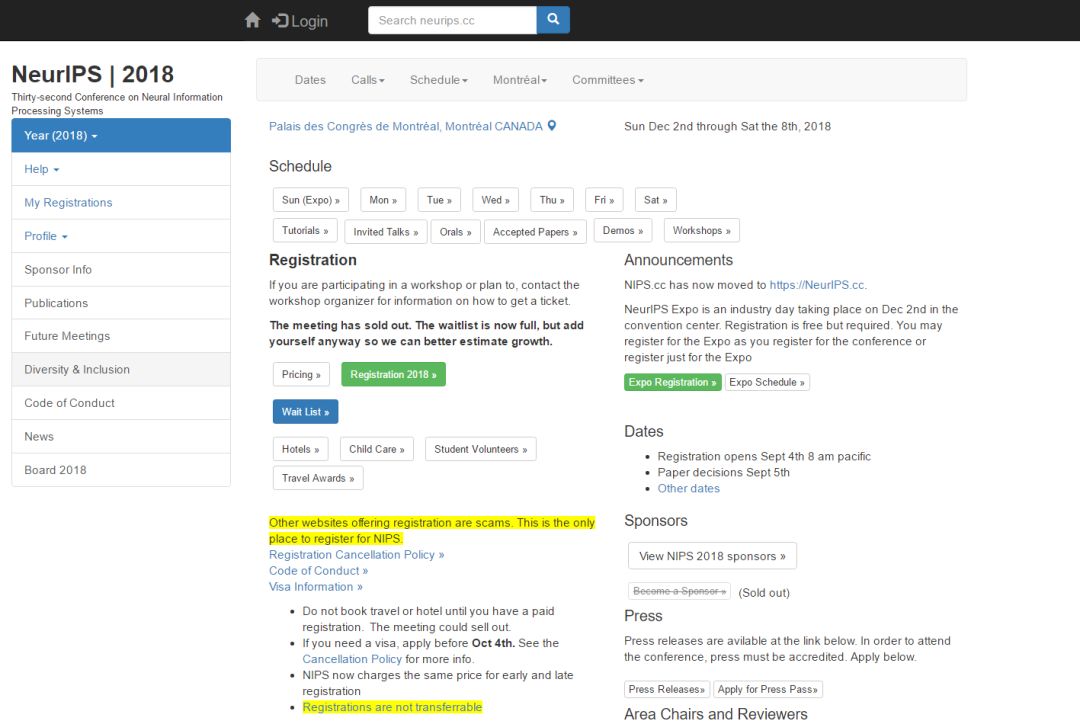
Task: Open the Tutorials listing
Action: [305, 231]
